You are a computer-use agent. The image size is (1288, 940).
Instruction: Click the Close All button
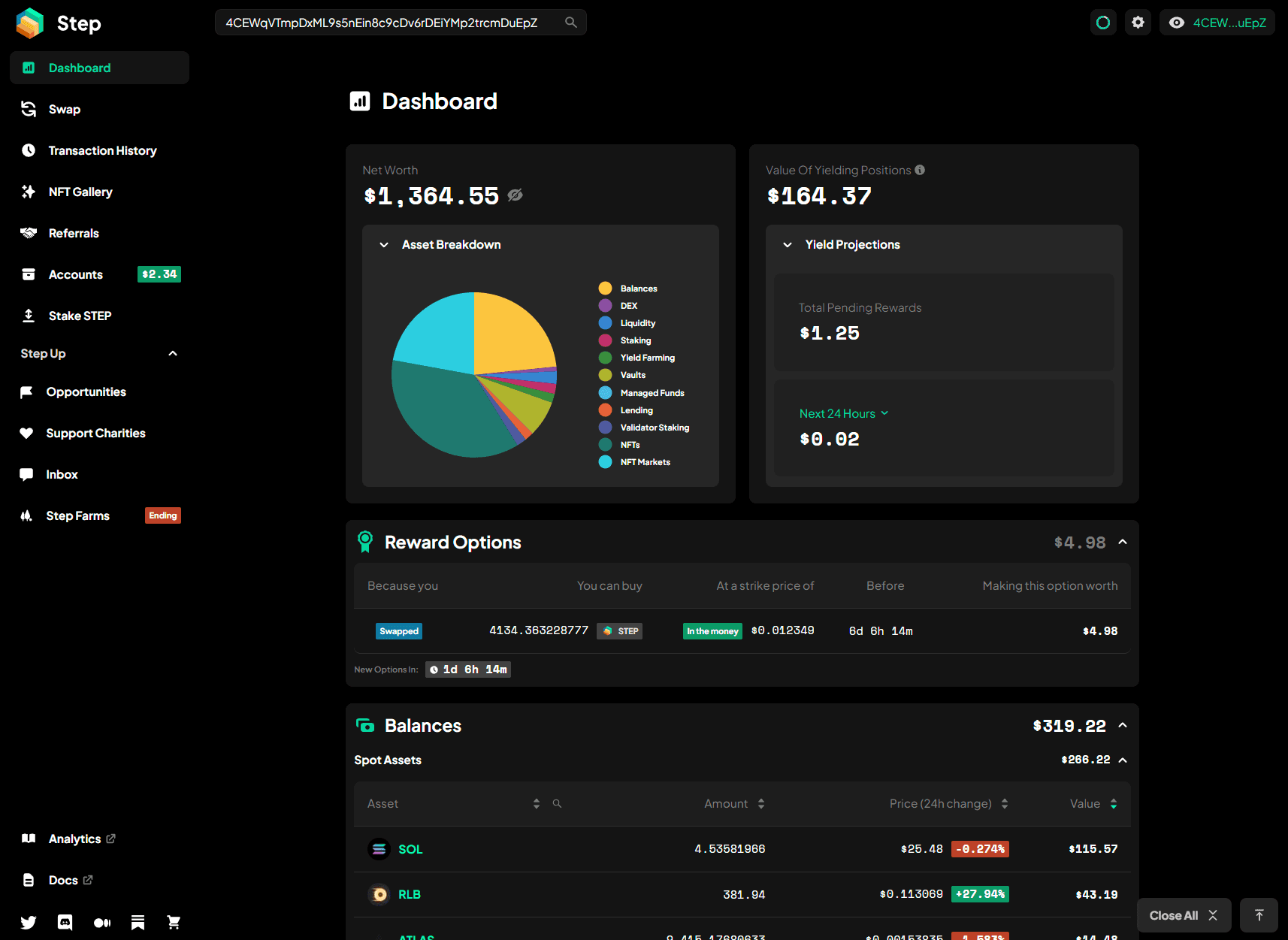point(1184,915)
